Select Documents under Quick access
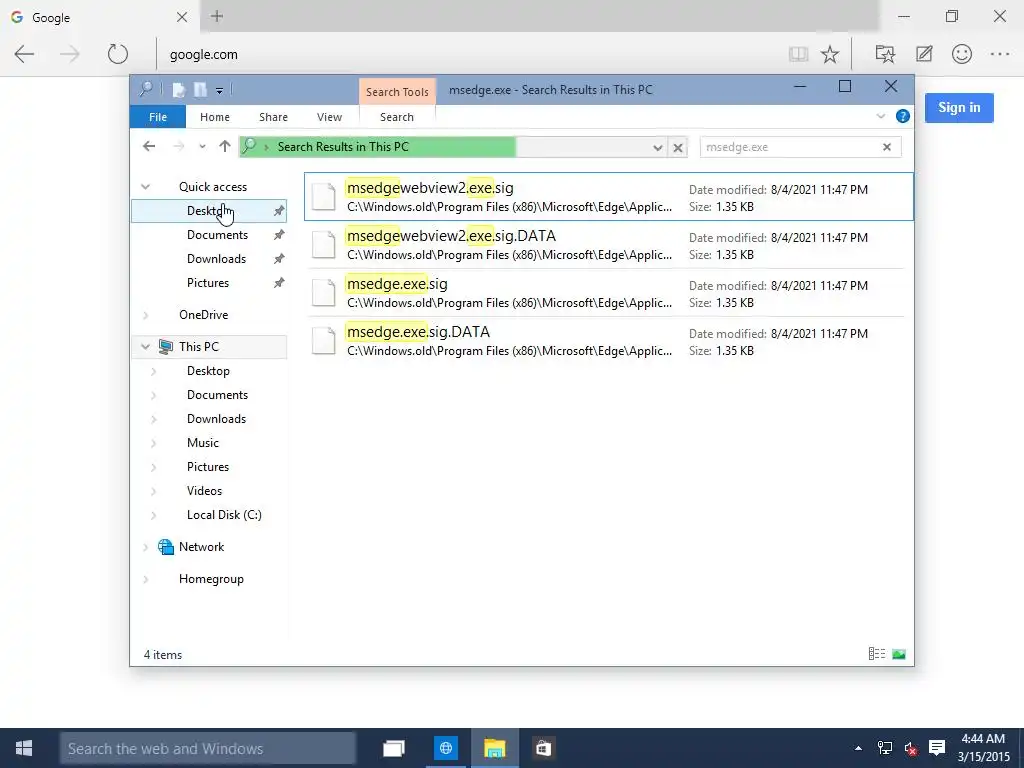The height and width of the screenshot is (768, 1024). 217,235
